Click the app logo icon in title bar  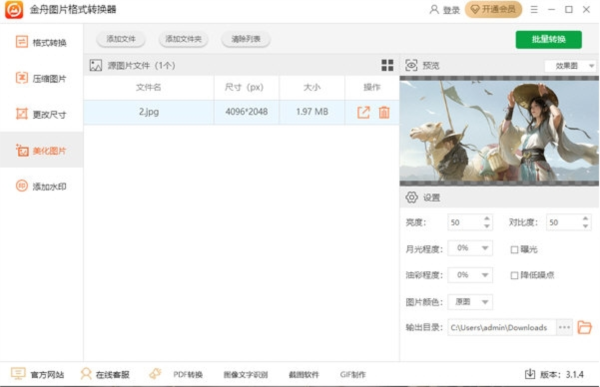pyautogui.click(x=14, y=10)
